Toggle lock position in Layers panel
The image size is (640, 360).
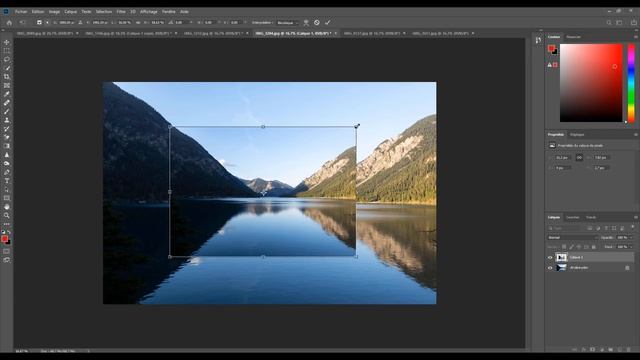[x=579, y=247]
